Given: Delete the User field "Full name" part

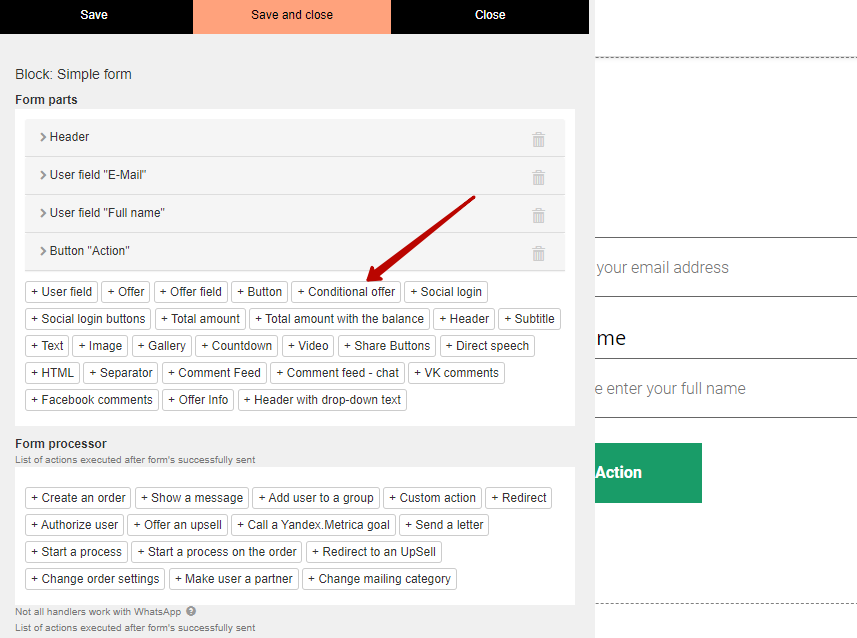Looking at the screenshot, I should point(538,215).
